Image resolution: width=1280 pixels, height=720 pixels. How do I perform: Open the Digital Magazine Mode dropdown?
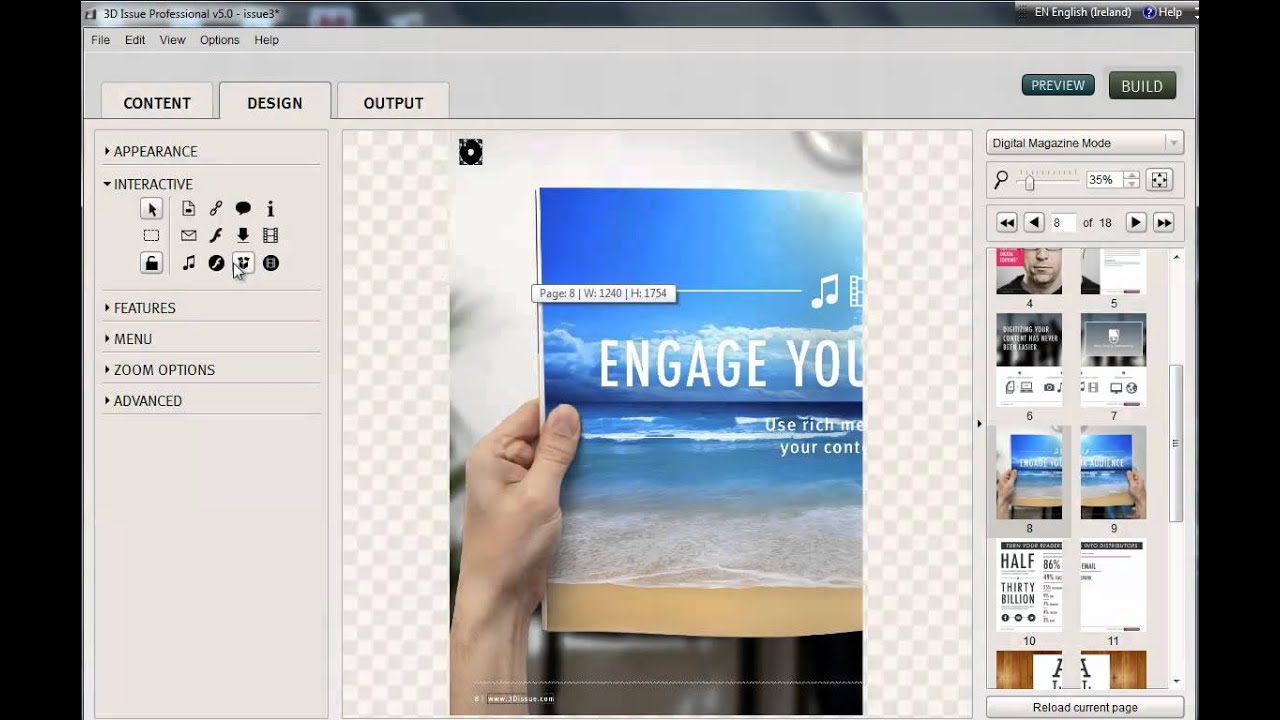tap(1085, 143)
